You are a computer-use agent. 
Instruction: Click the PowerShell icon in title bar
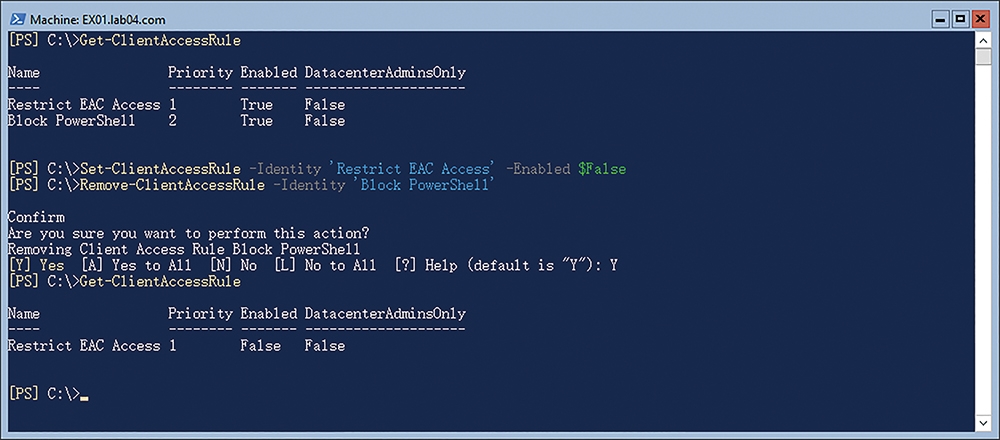(x=18, y=20)
